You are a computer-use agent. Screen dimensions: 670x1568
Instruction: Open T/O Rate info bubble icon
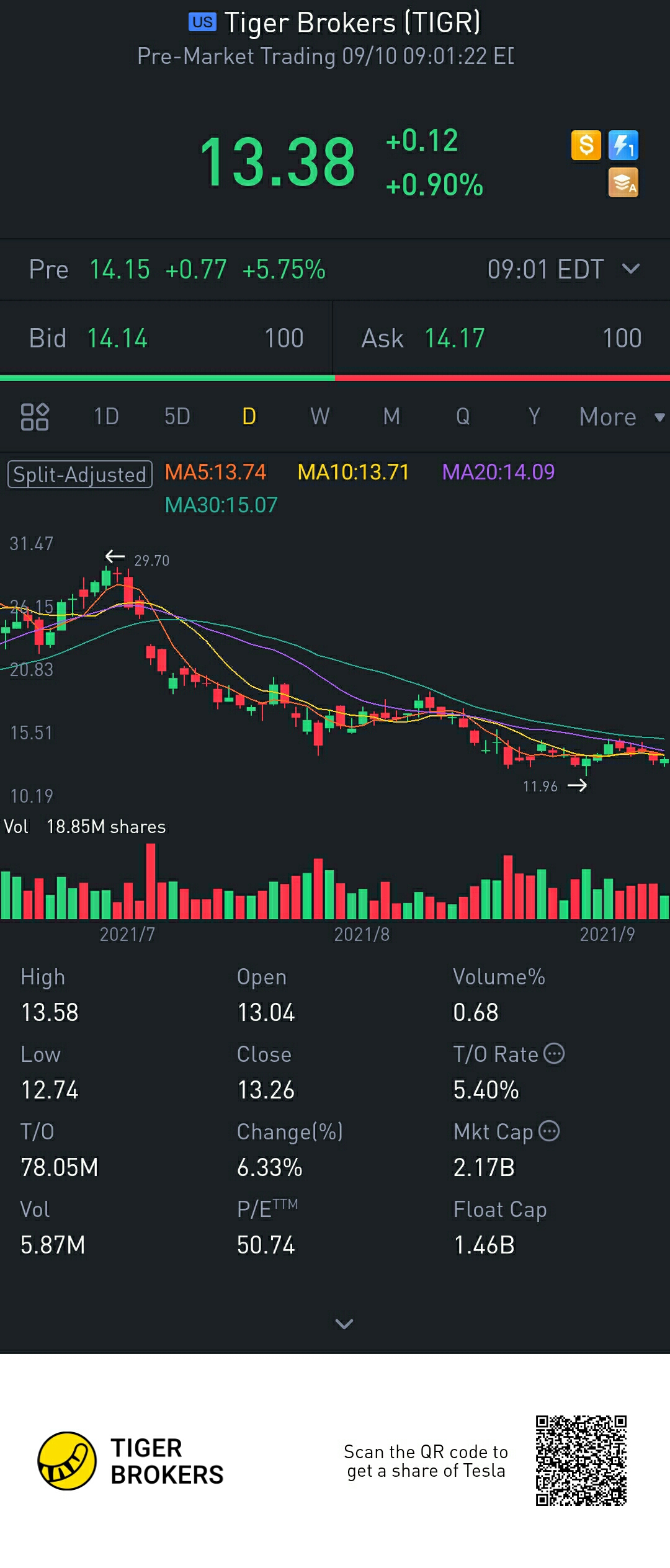(554, 1053)
